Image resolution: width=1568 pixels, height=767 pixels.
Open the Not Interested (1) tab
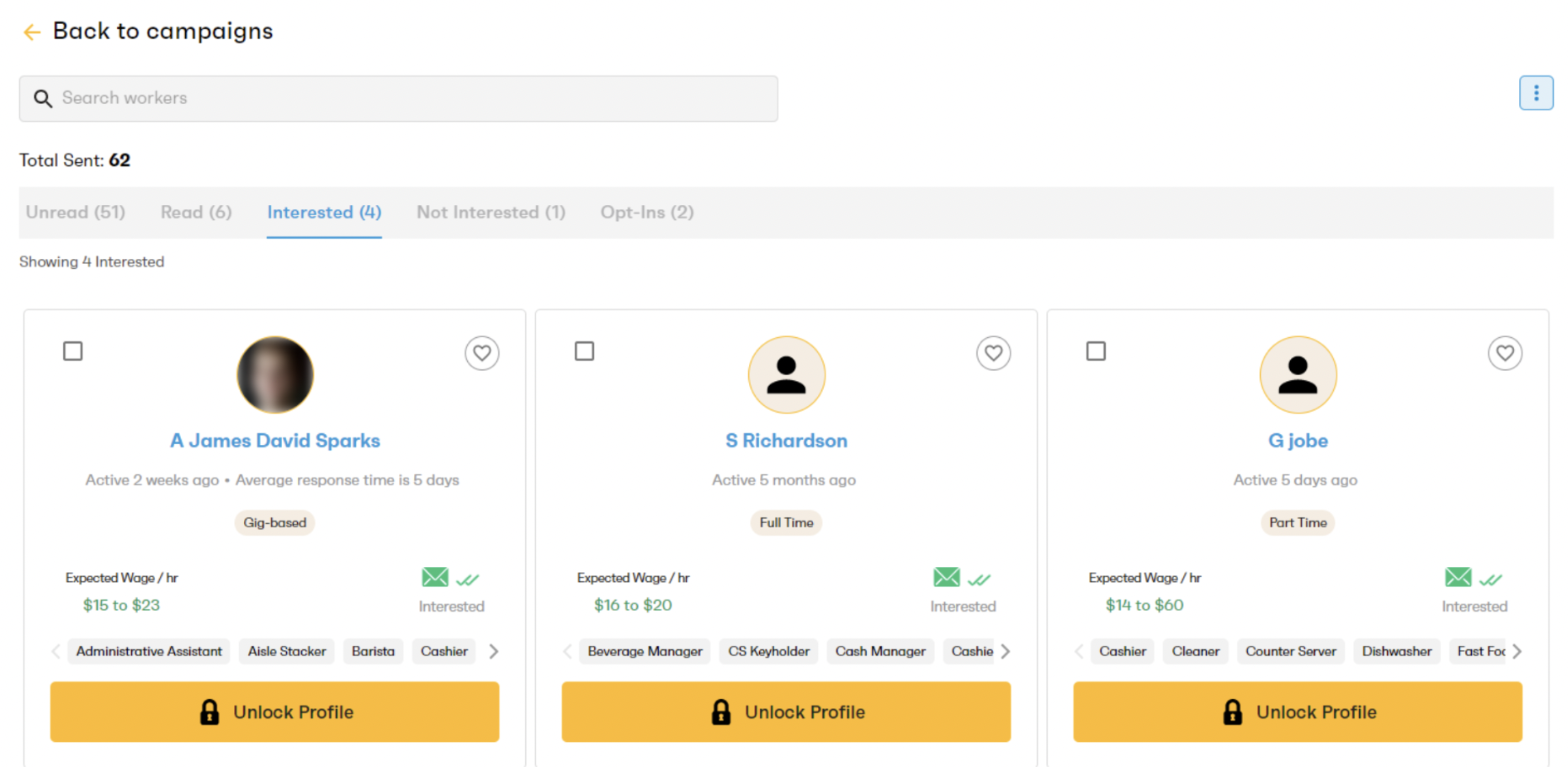[x=491, y=213]
